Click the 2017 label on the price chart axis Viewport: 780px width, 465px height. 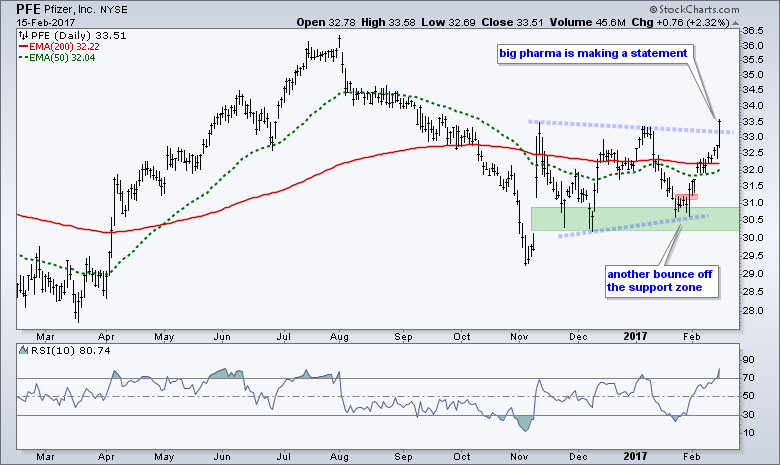(x=635, y=337)
